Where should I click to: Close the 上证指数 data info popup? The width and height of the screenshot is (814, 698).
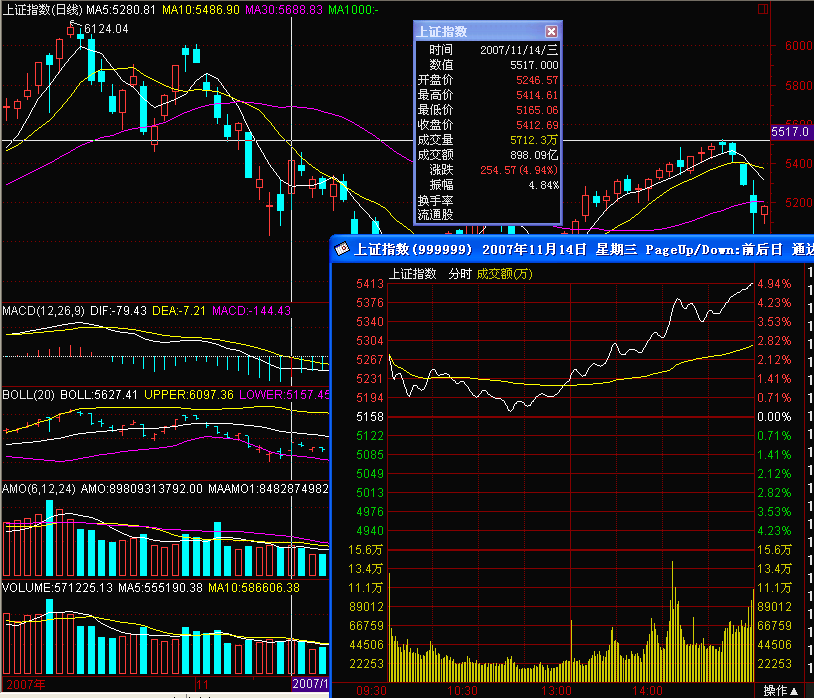pos(551,32)
